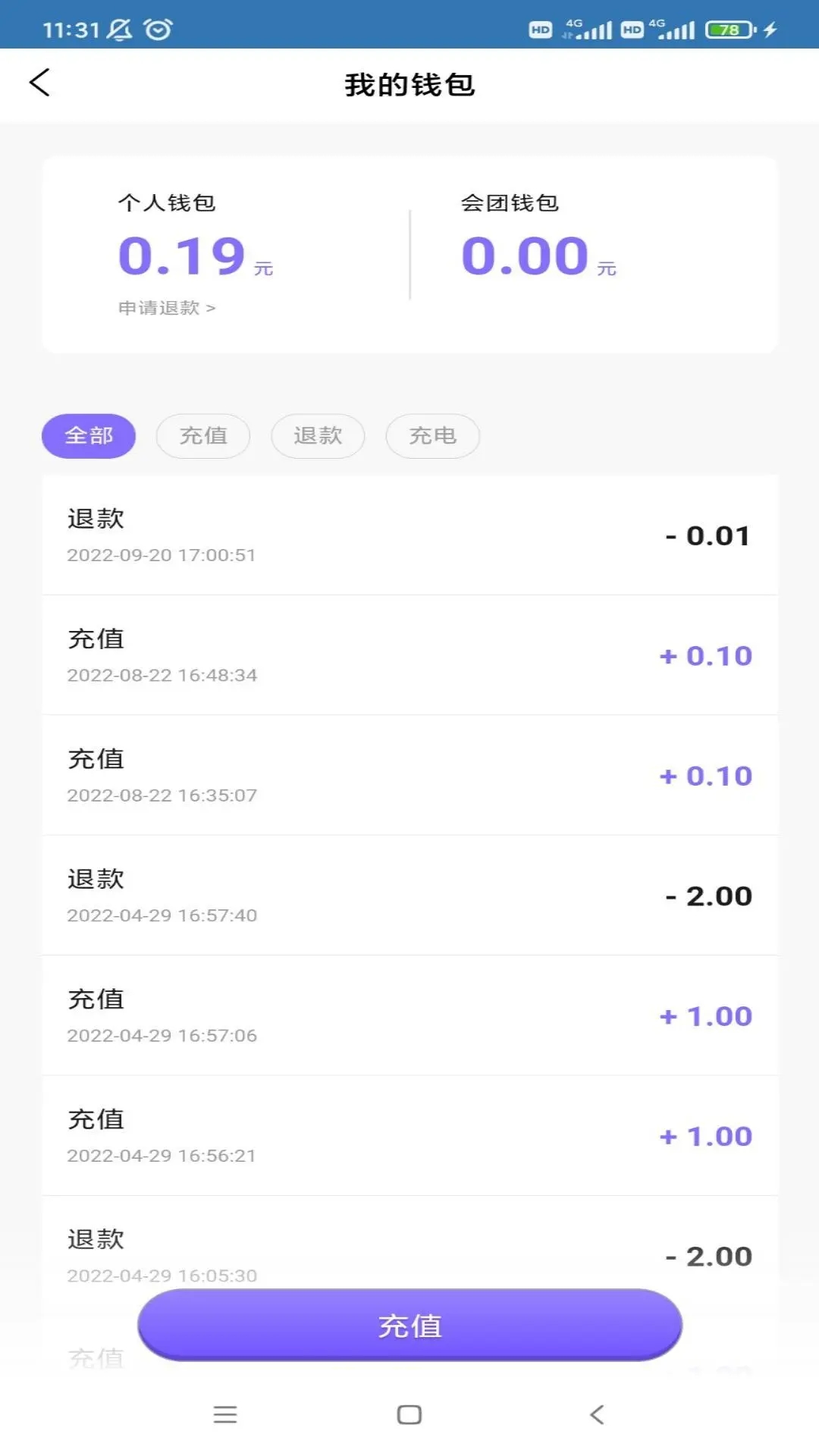View the refund entry at 2022-04-29 16:57:40
The width and height of the screenshot is (819, 1456).
click(x=409, y=896)
